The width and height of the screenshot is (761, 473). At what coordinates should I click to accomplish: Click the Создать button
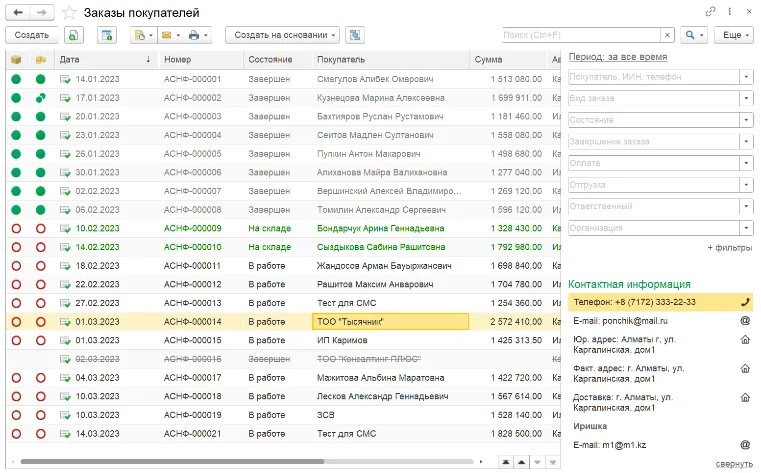[32, 35]
